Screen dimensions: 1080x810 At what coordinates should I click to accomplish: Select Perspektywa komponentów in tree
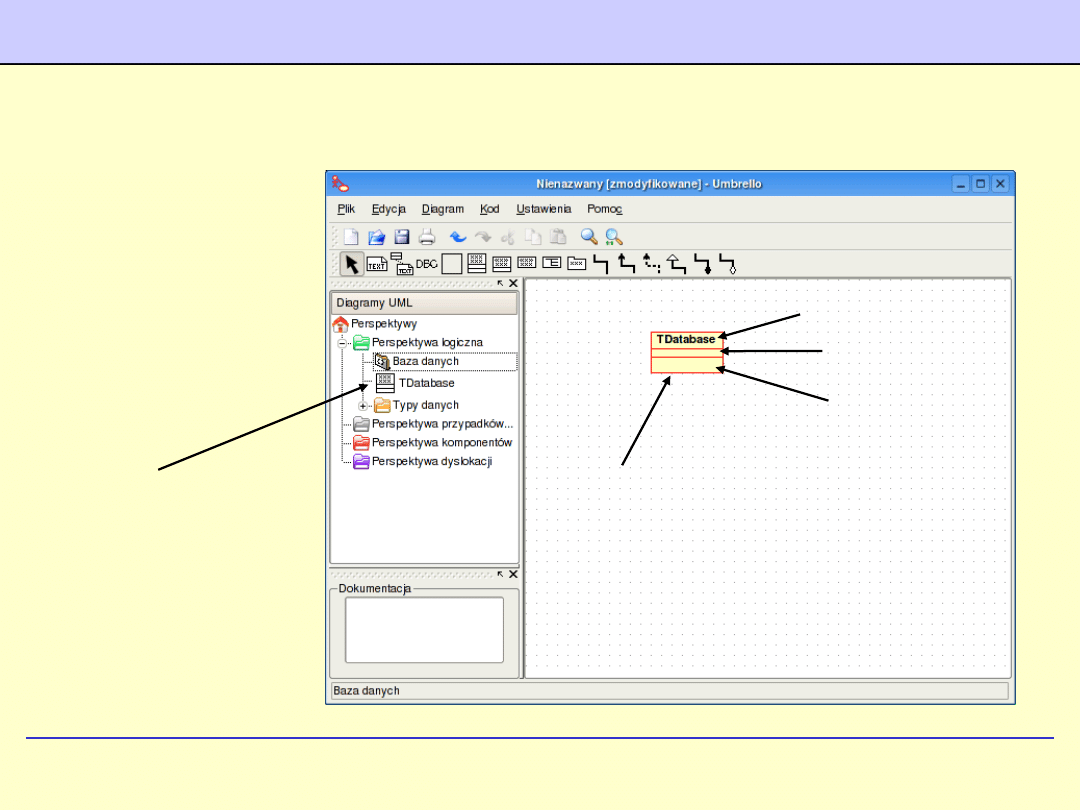(x=442, y=442)
